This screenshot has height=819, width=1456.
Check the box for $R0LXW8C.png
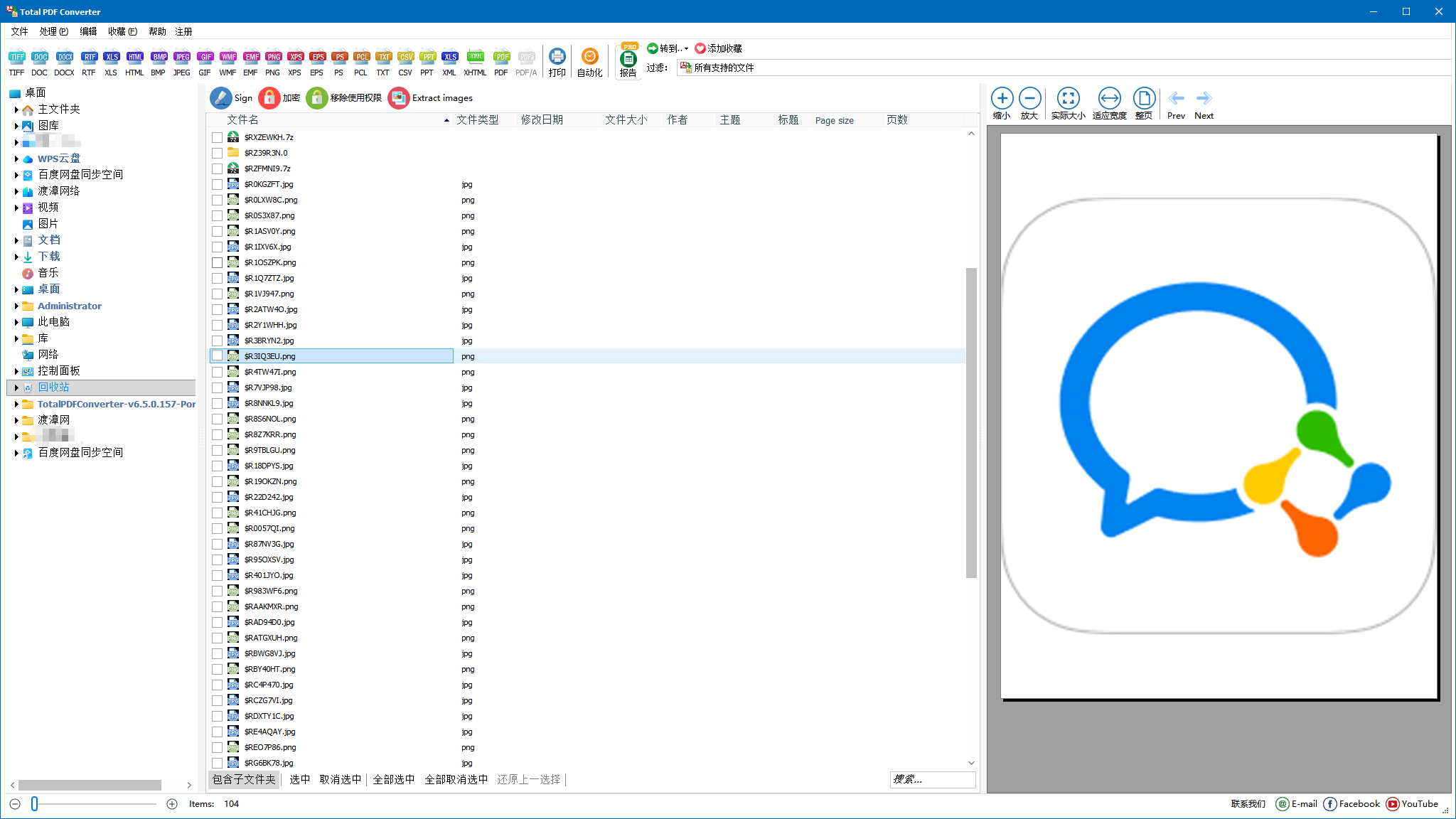click(218, 200)
